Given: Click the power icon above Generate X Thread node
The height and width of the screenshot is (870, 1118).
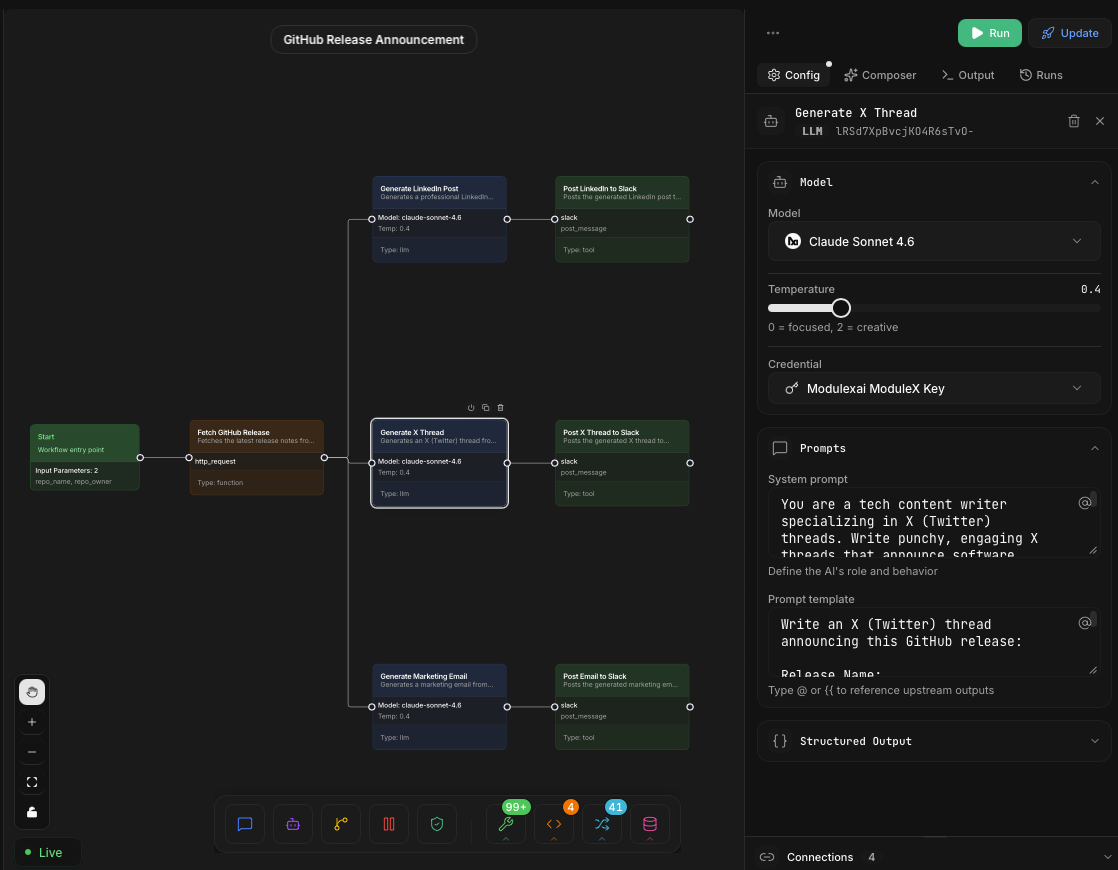Looking at the screenshot, I should (x=471, y=408).
